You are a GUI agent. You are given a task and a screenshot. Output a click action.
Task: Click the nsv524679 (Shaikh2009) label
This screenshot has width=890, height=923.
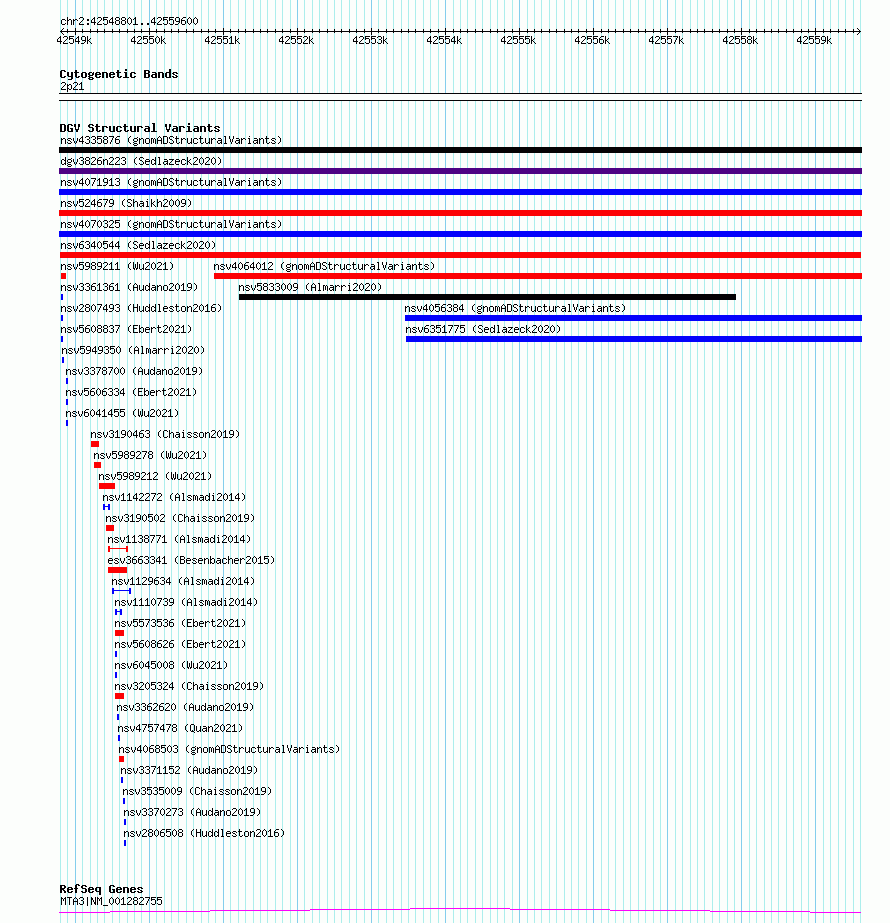tap(126, 203)
